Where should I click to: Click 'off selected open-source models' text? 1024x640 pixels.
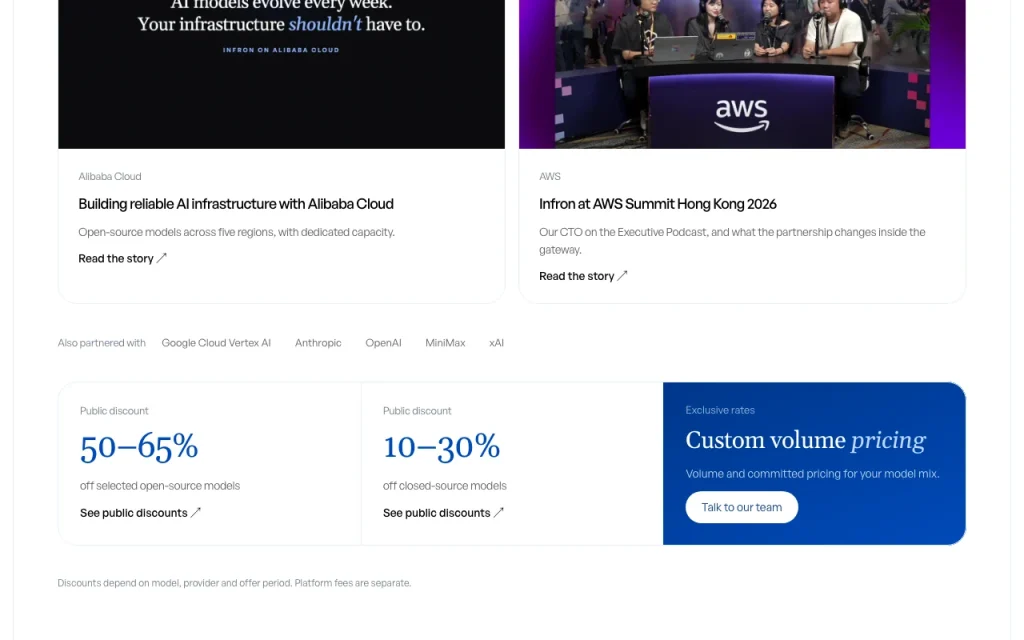click(160, 486)
